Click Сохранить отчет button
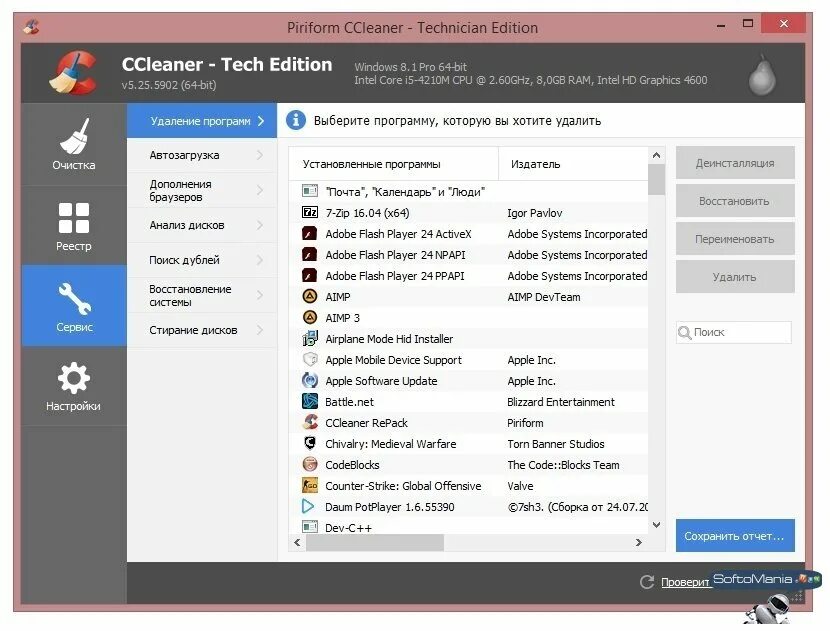830x631 pixels. 735,536
